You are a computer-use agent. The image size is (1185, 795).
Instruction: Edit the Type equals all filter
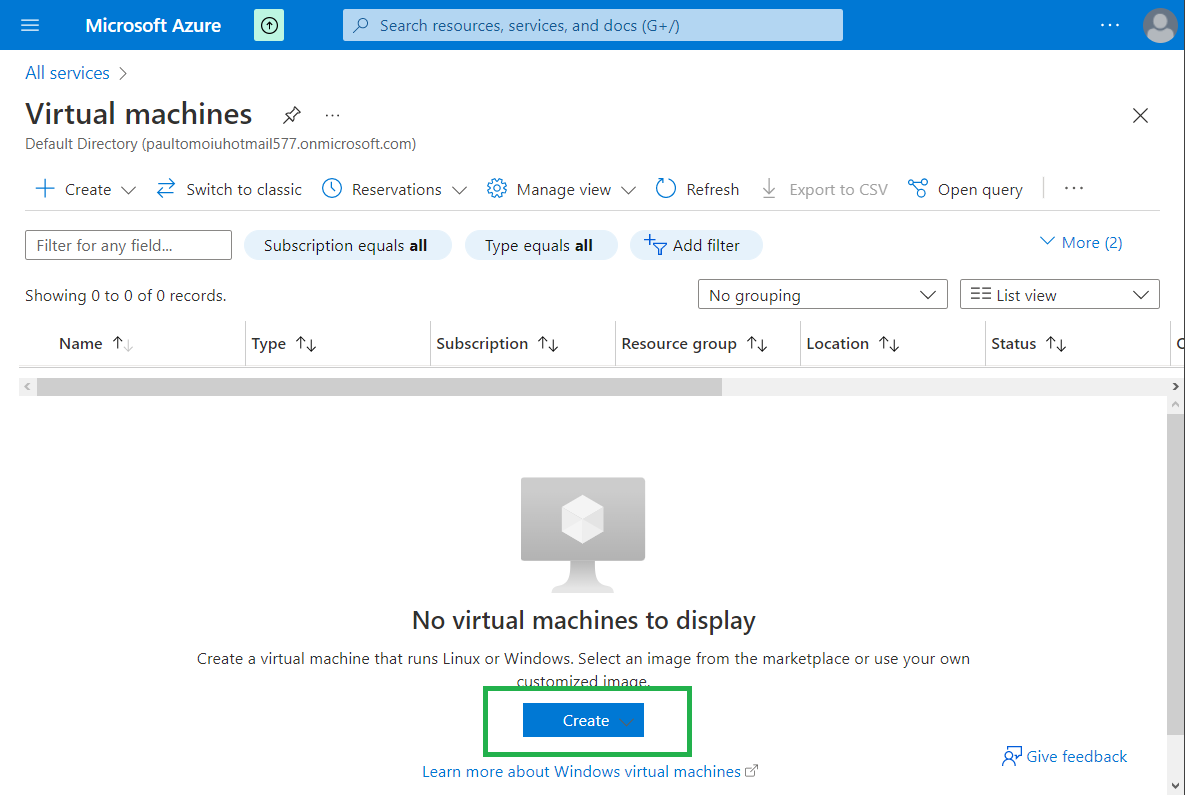tap(541, 245)
